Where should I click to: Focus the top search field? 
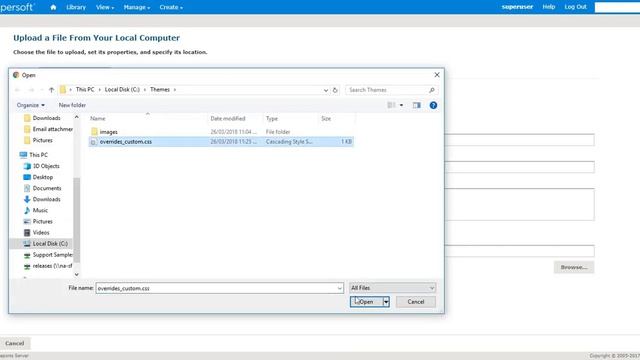(617, 7)
